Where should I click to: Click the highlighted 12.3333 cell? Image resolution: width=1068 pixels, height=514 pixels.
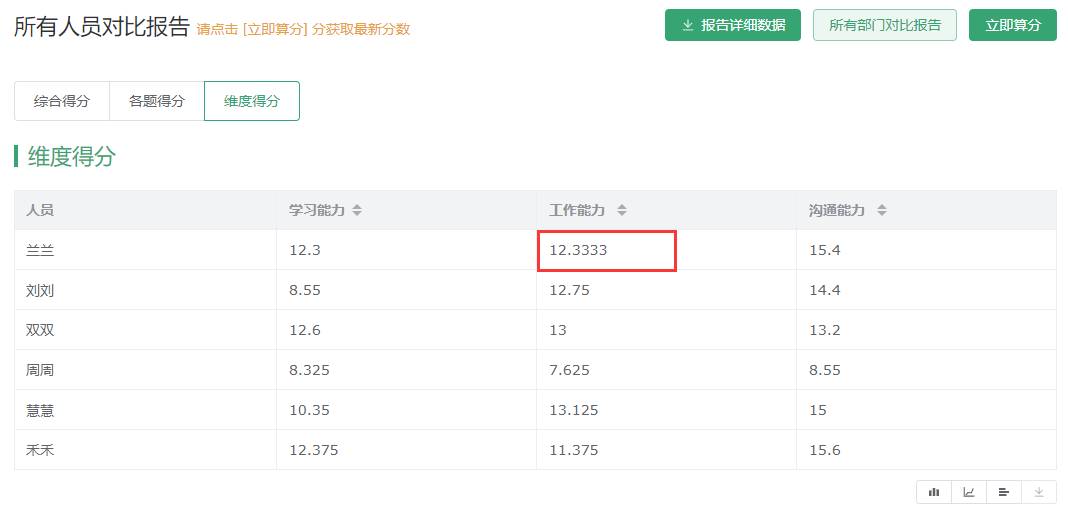[x=606, y=251]
